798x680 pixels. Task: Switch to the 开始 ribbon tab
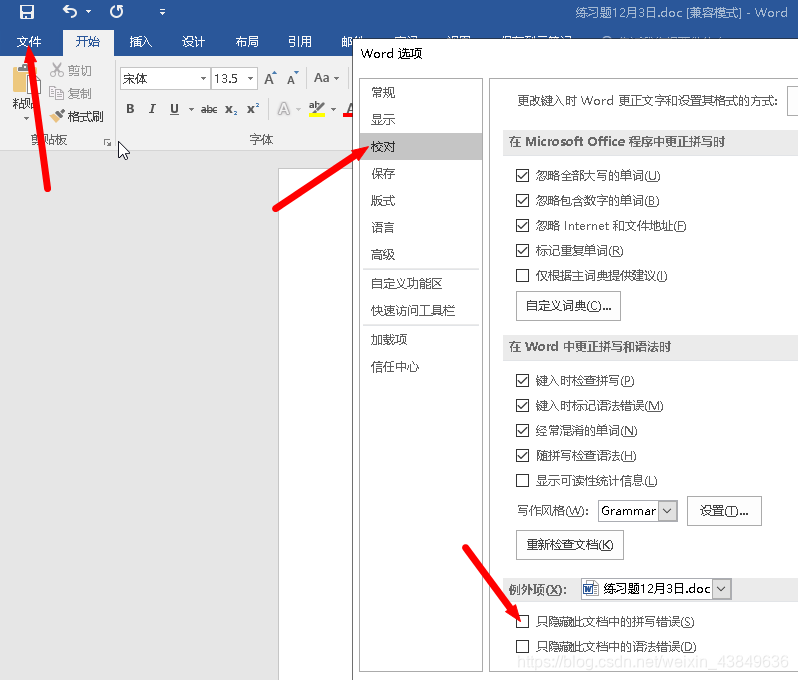88,42
